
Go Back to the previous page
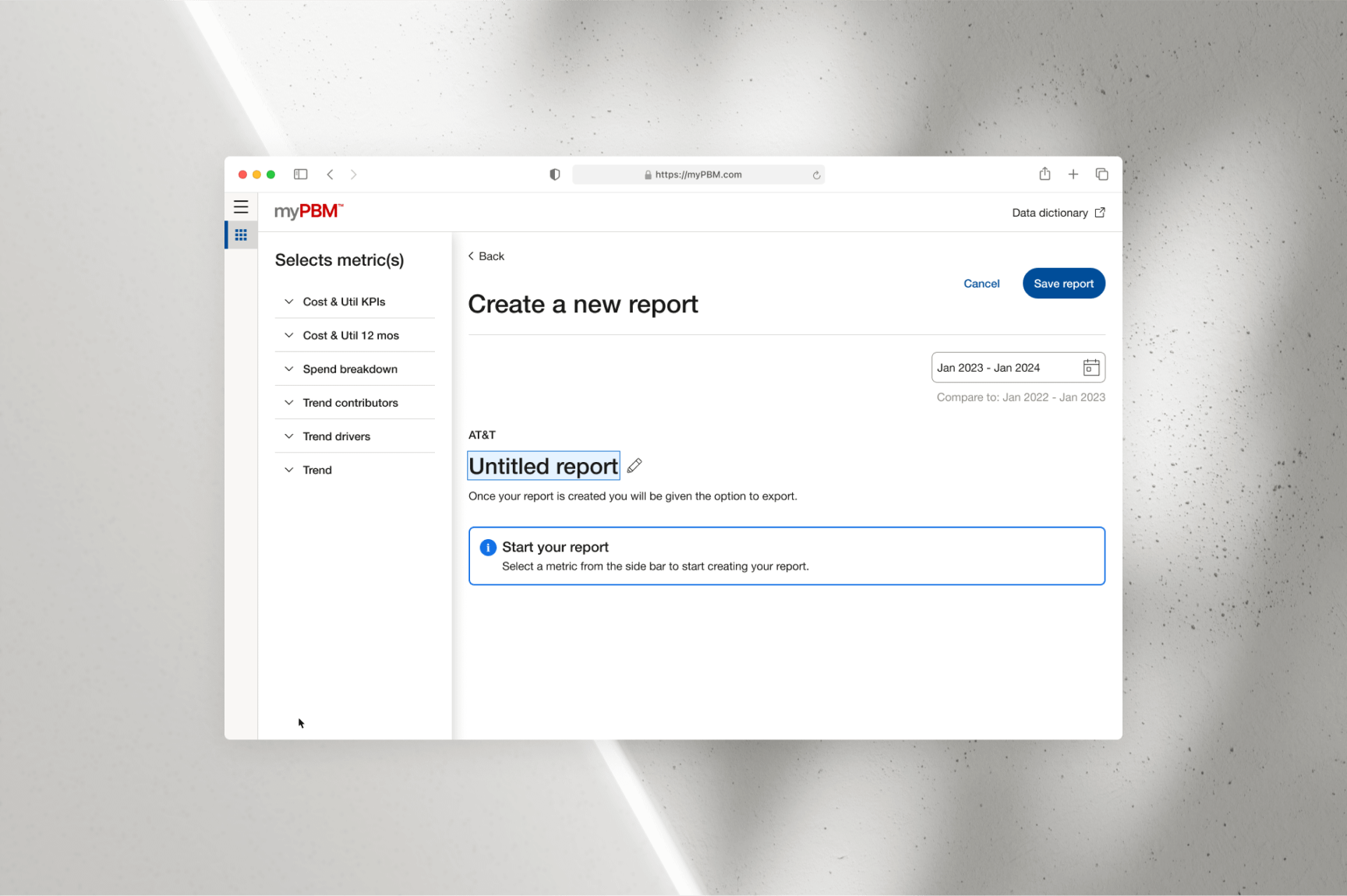486,256
